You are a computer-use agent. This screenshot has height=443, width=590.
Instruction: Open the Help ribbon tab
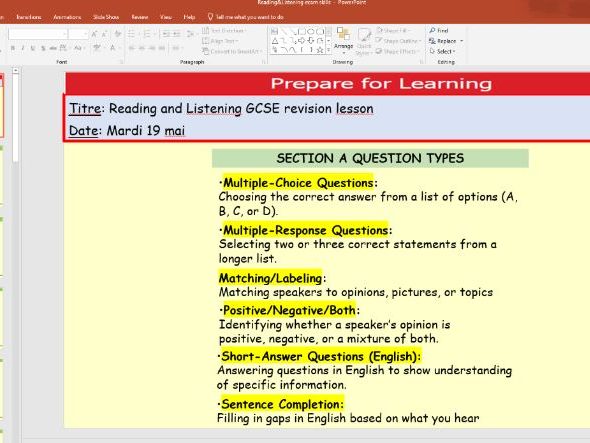189,17
